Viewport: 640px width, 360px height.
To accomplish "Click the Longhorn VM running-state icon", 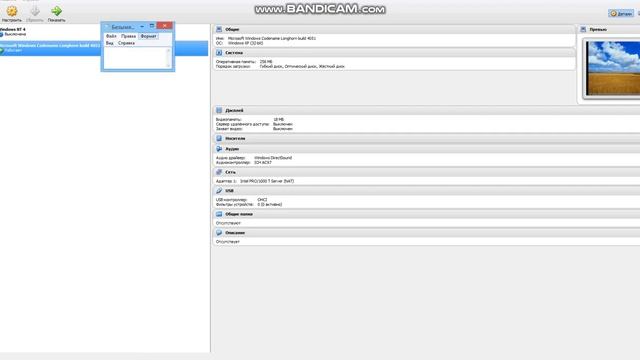I will pos(2,51).
